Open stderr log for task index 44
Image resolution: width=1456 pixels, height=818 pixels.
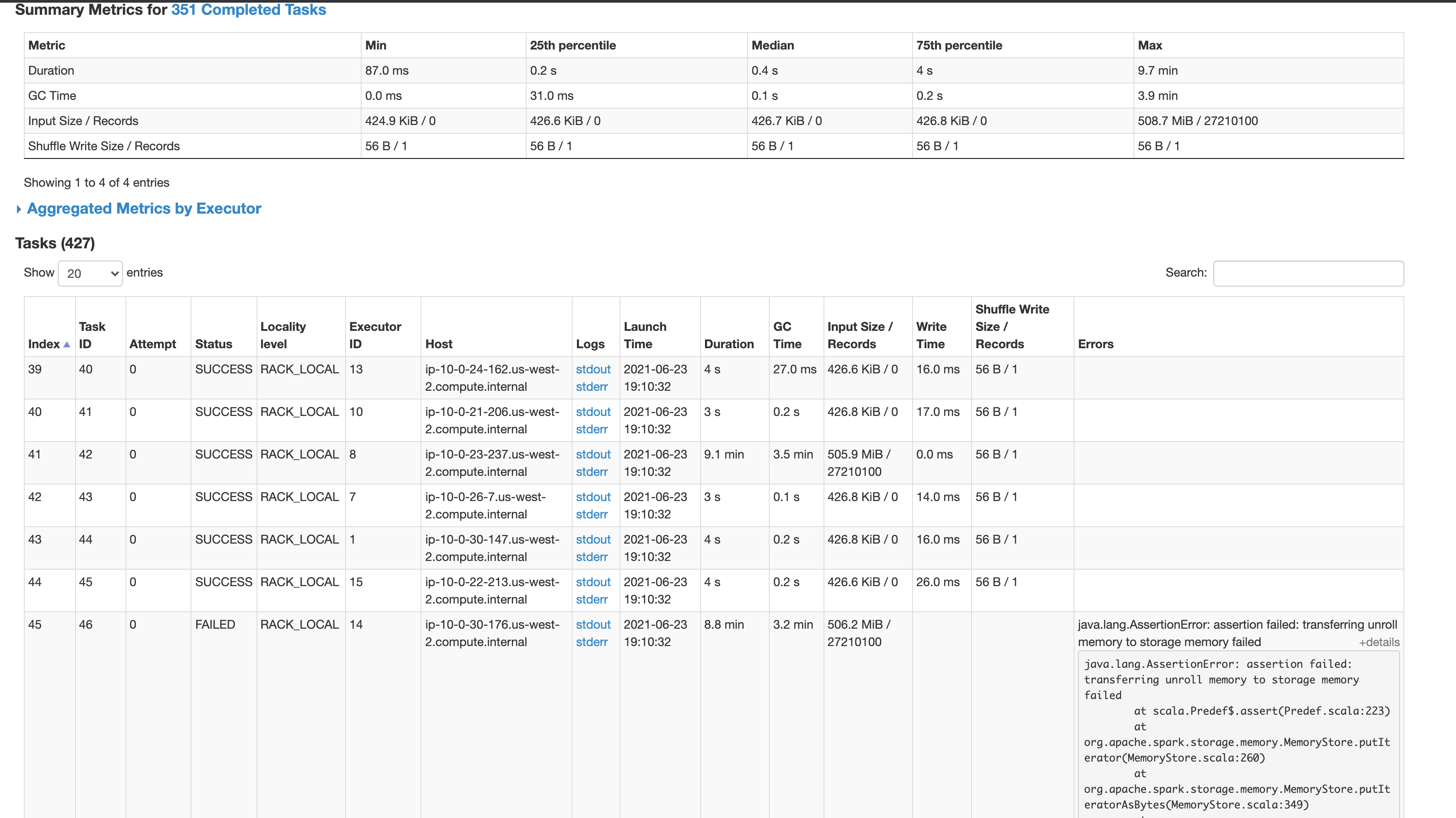[x=591, y=599]
